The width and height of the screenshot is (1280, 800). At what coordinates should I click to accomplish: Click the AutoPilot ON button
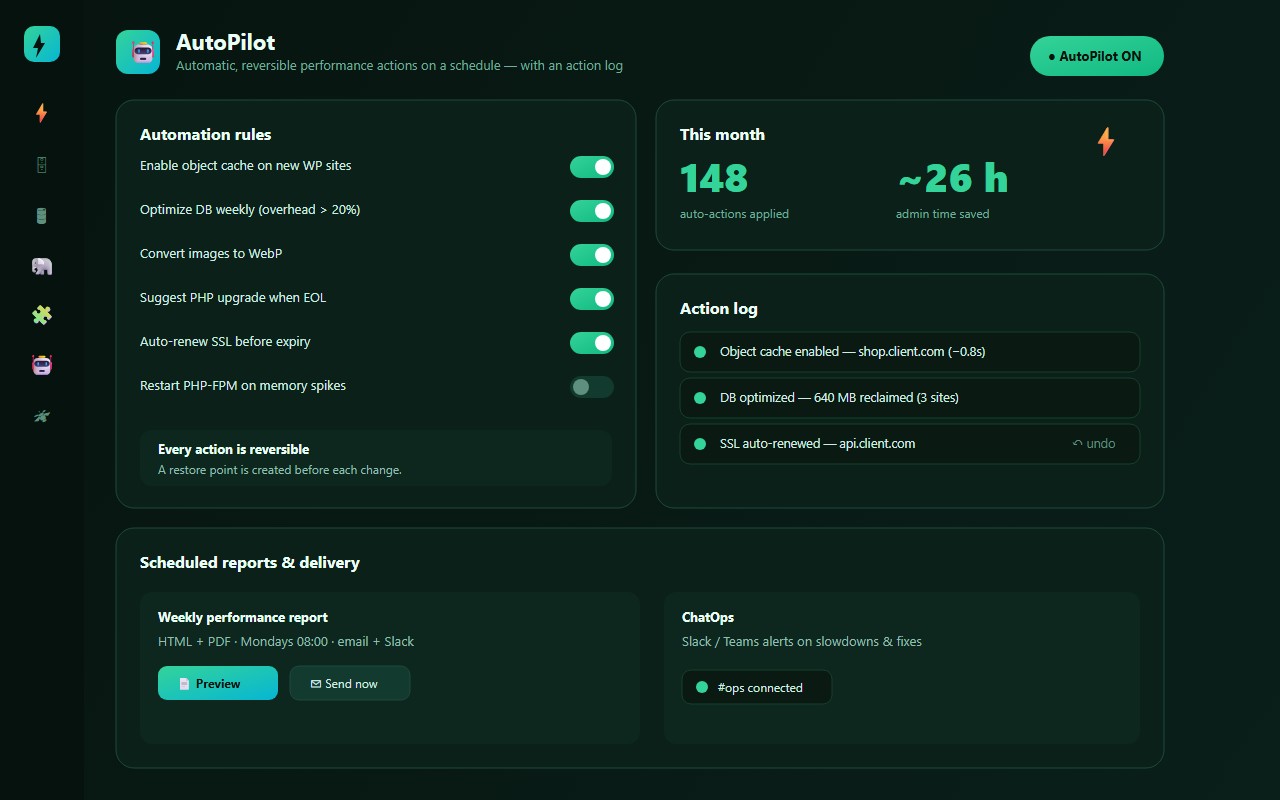click(x=1097, y=56)
